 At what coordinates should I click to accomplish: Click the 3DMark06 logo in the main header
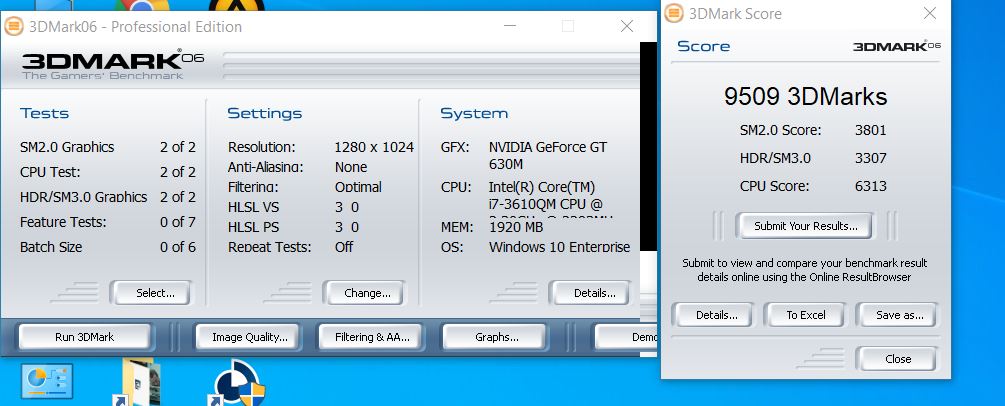coord(112,64)
